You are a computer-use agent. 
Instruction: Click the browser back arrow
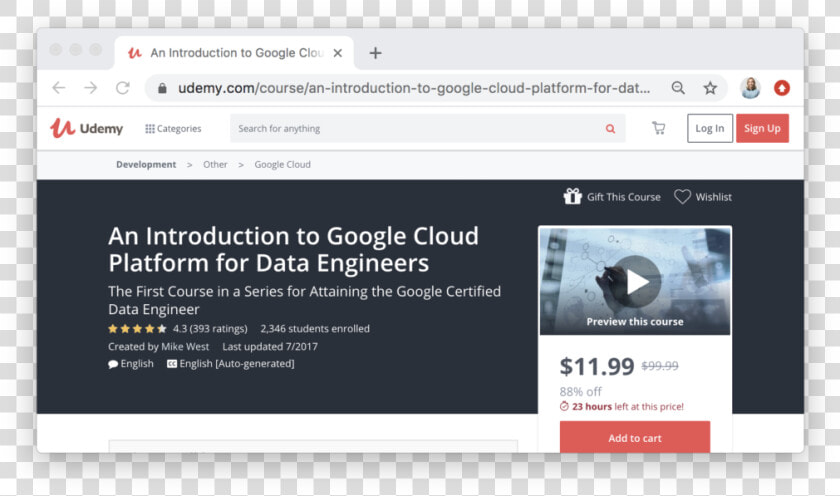click(59, 88)
